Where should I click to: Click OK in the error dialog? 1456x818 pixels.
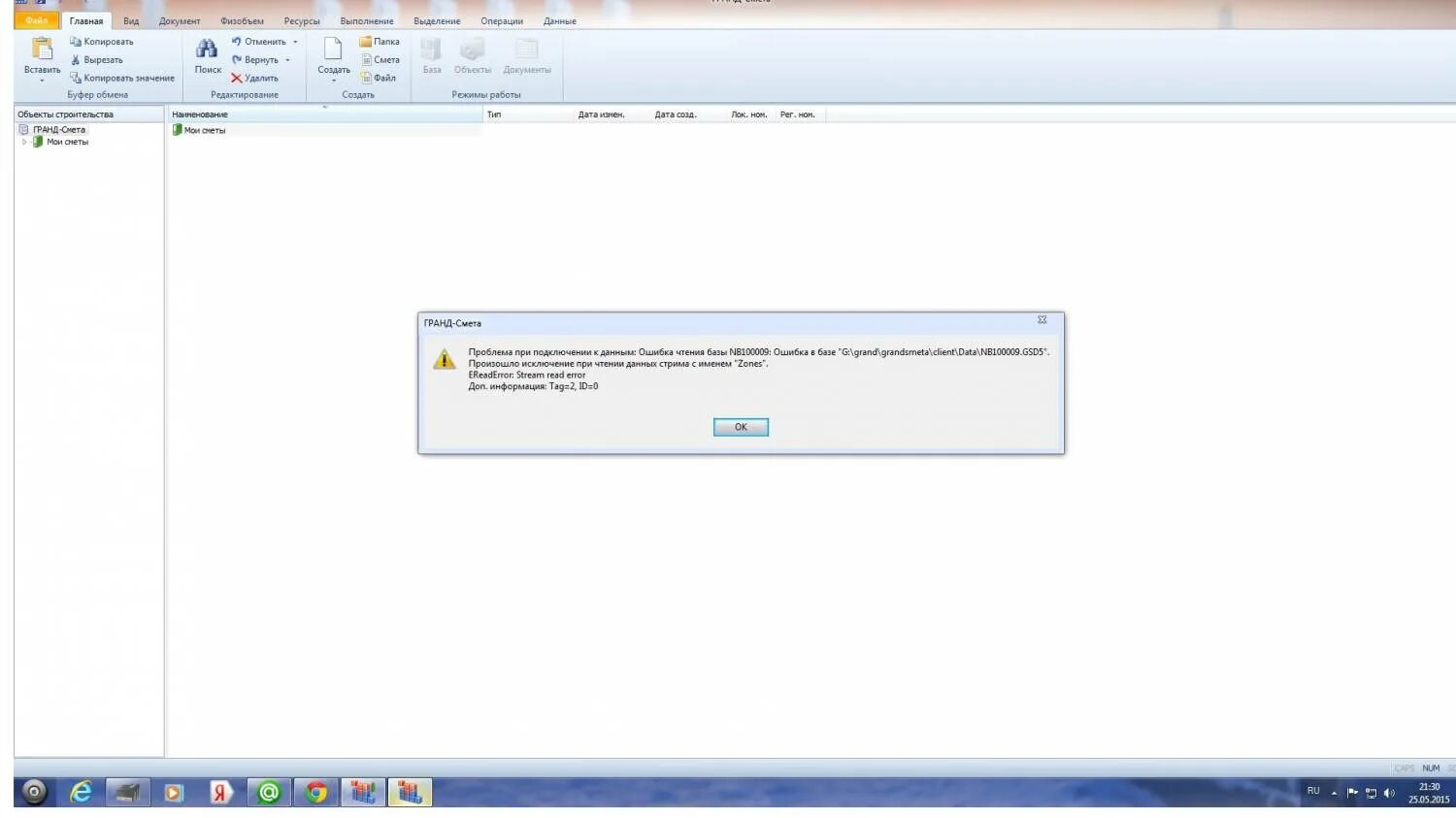click(741, 427)
